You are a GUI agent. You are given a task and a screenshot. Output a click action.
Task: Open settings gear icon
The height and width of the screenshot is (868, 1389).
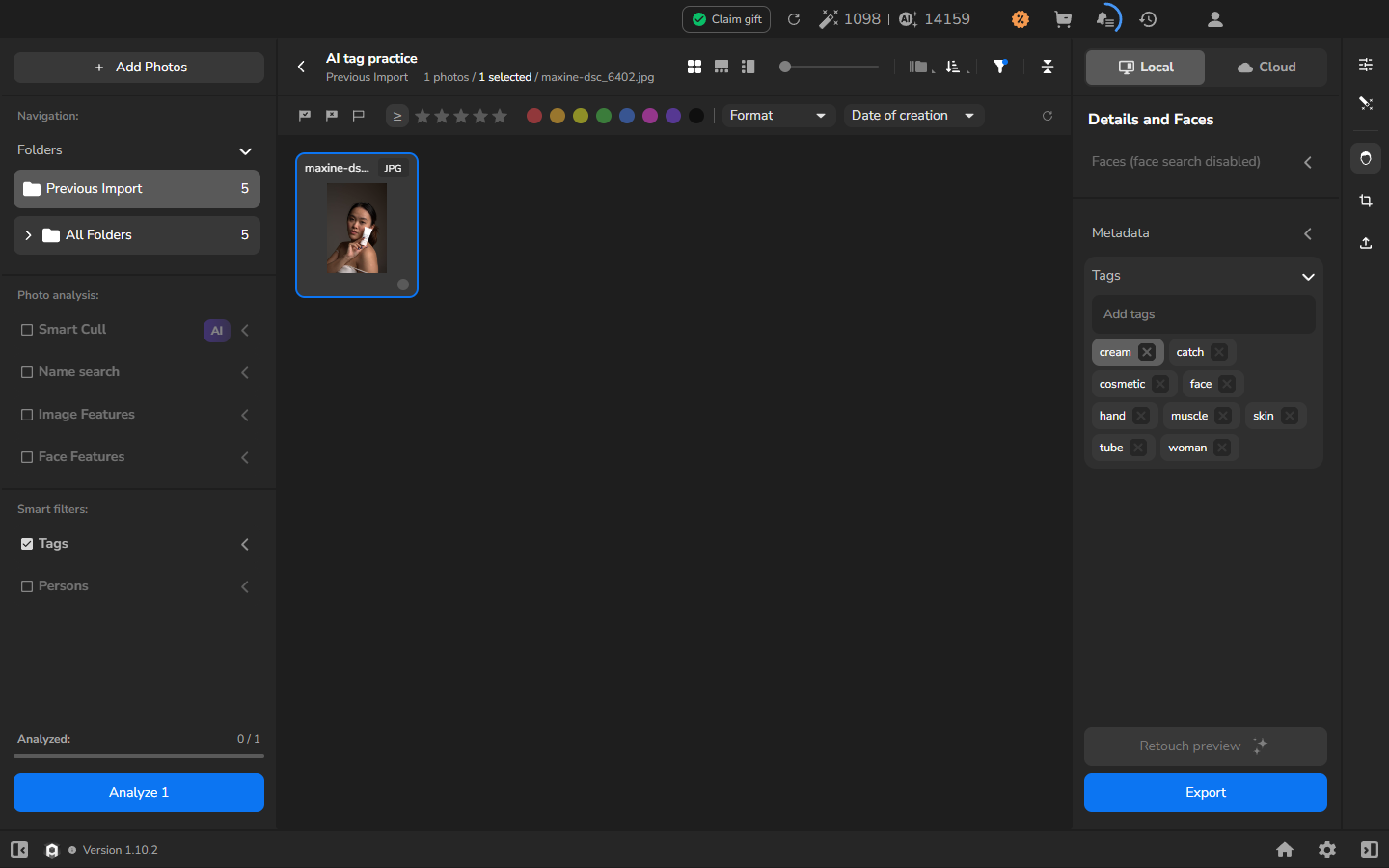click(1327, 850)
